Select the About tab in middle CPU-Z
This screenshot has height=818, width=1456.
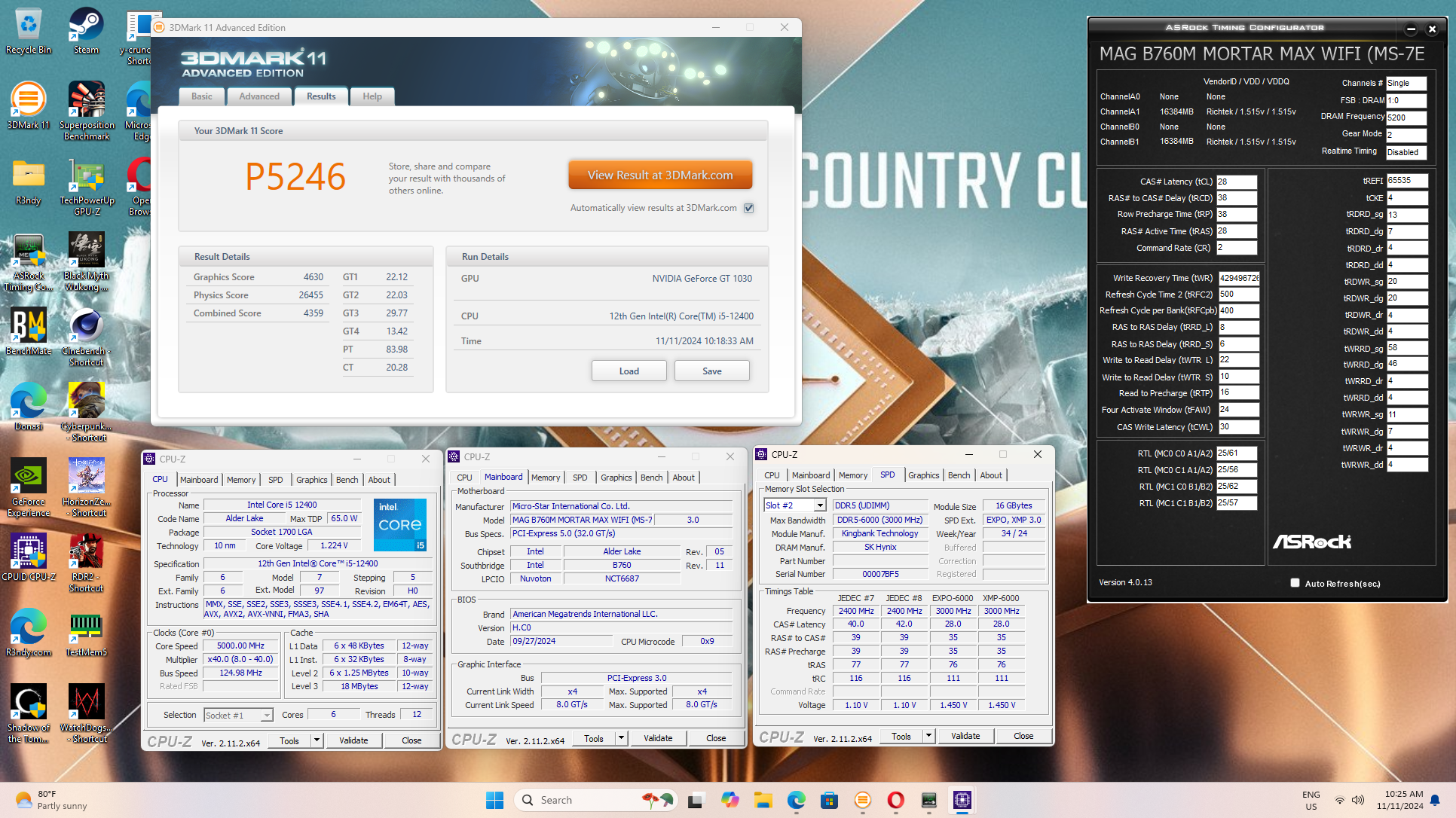[x=684, y=478]
